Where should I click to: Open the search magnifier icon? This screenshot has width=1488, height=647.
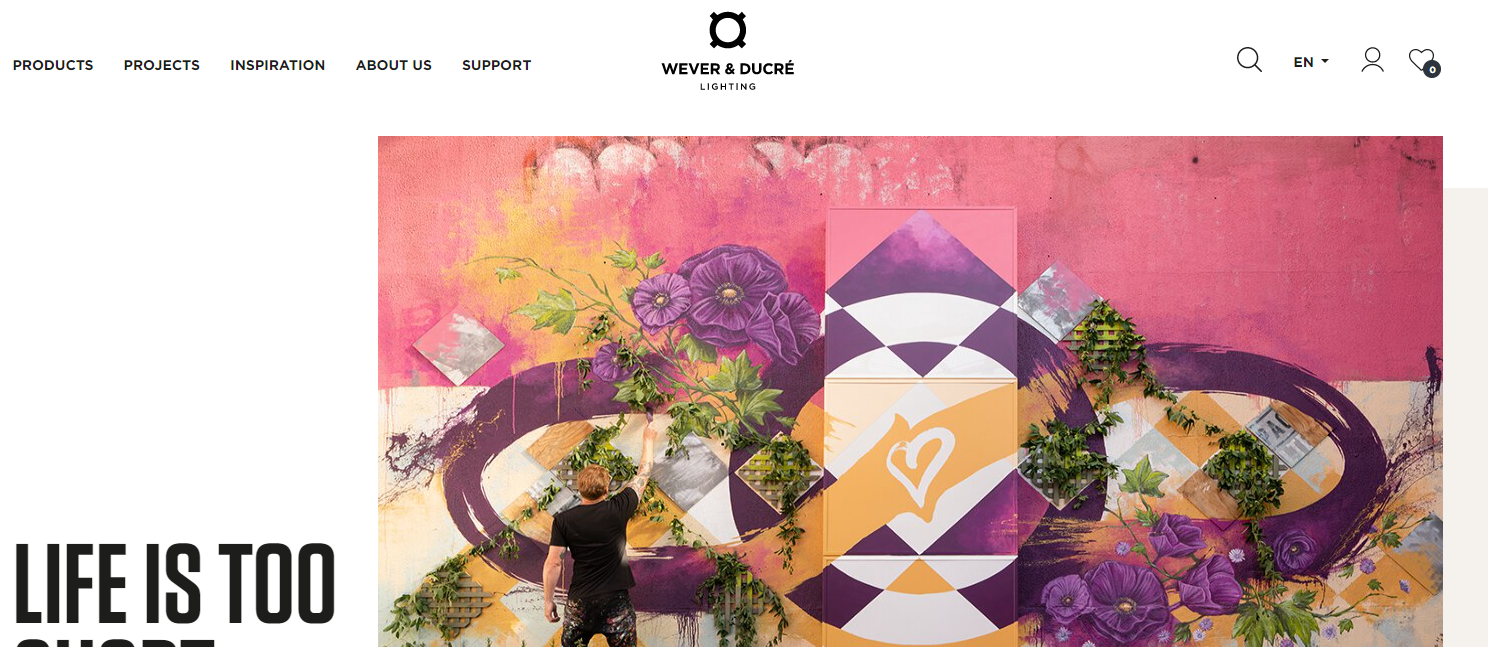click(1249, 60)
